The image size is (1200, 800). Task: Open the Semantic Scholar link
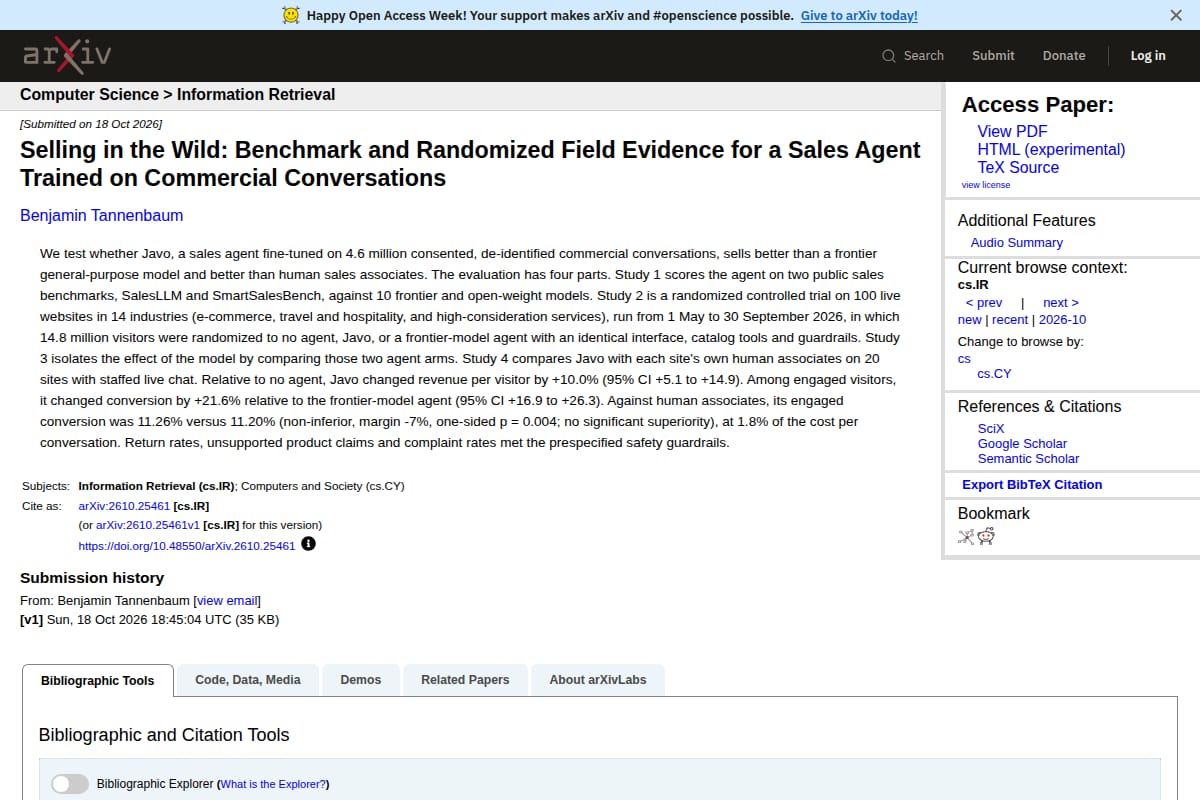(x=1028, y=458)
